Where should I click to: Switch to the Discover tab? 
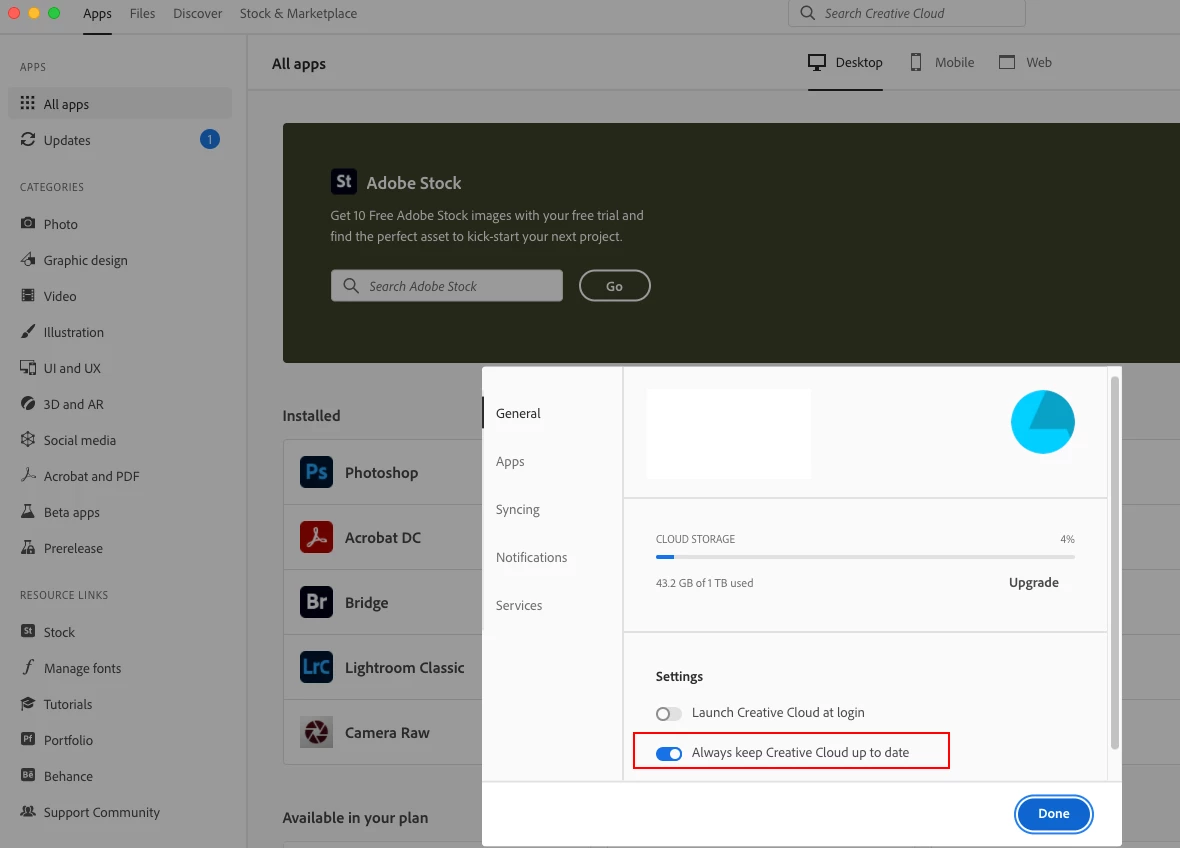pos(198,14)
